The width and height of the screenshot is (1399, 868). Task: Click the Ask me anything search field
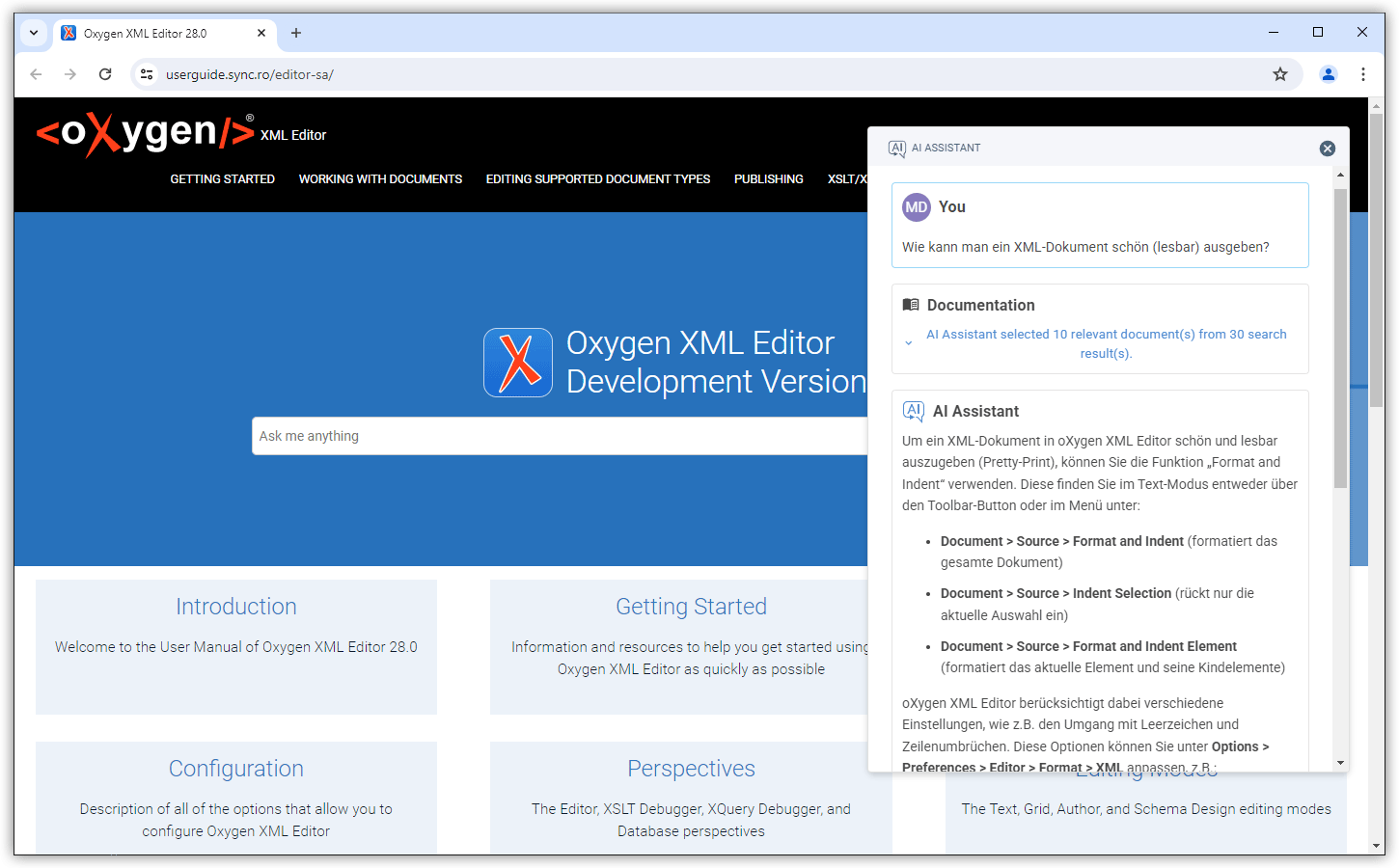560,436
